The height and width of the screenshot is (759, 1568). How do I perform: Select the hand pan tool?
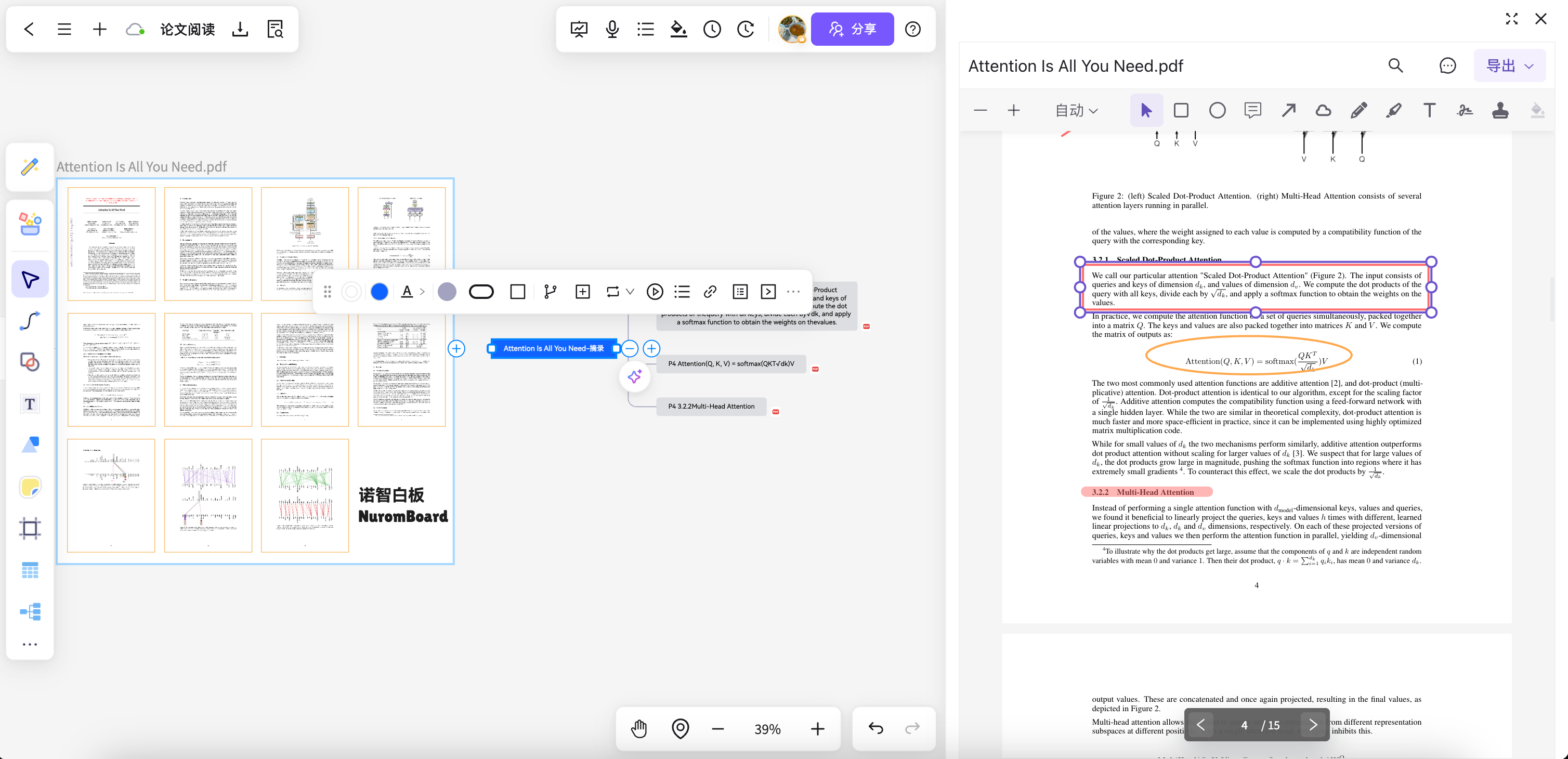pyautogui.click(x=639, y=728)
